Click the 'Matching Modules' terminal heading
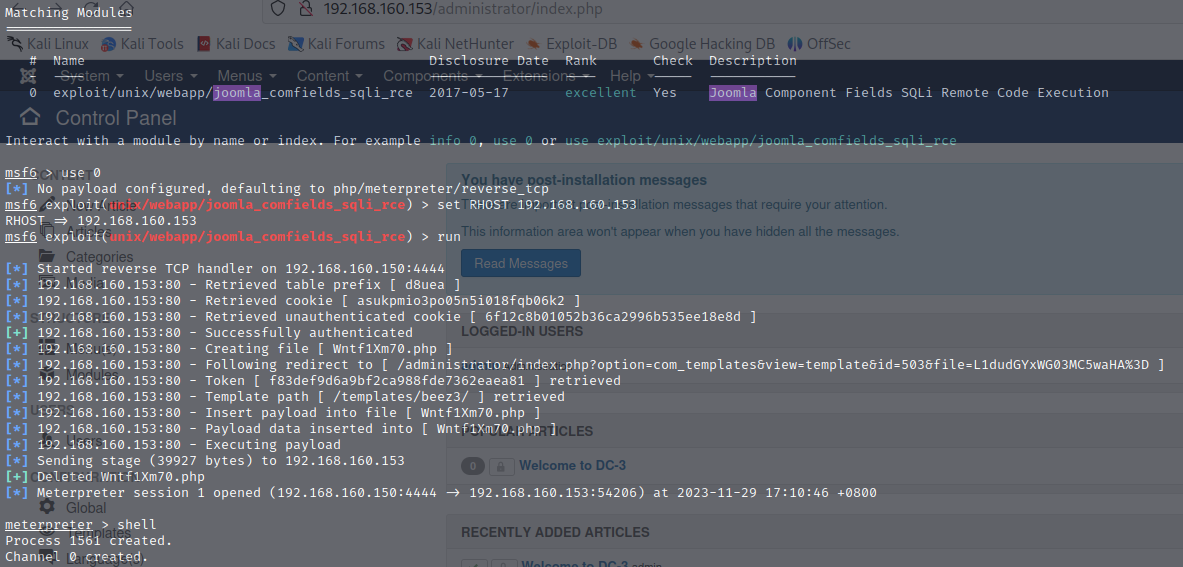This screenshot has width=1183, height=567. tap(69, 12)
